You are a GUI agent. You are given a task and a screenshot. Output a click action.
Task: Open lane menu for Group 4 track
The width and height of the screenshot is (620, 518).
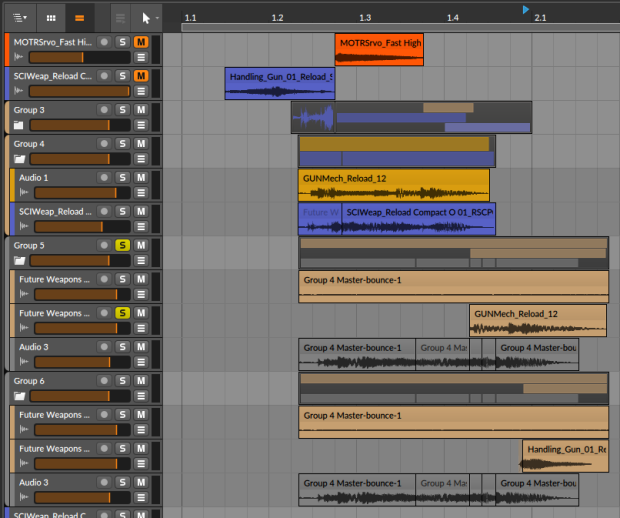coord(141,159)
